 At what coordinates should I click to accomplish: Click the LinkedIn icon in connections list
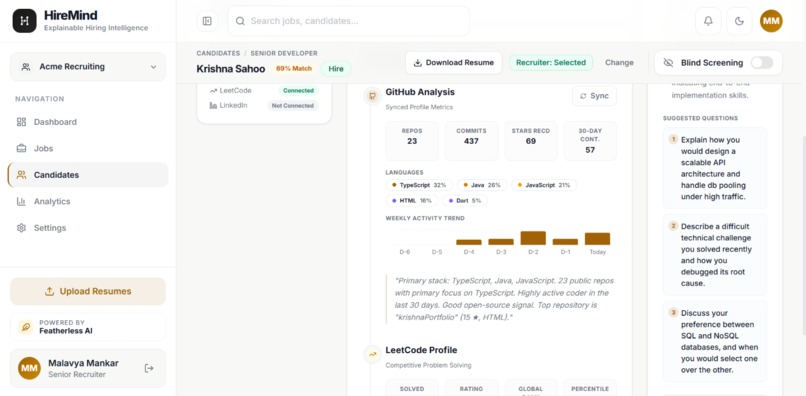click(x=213, y=105)
